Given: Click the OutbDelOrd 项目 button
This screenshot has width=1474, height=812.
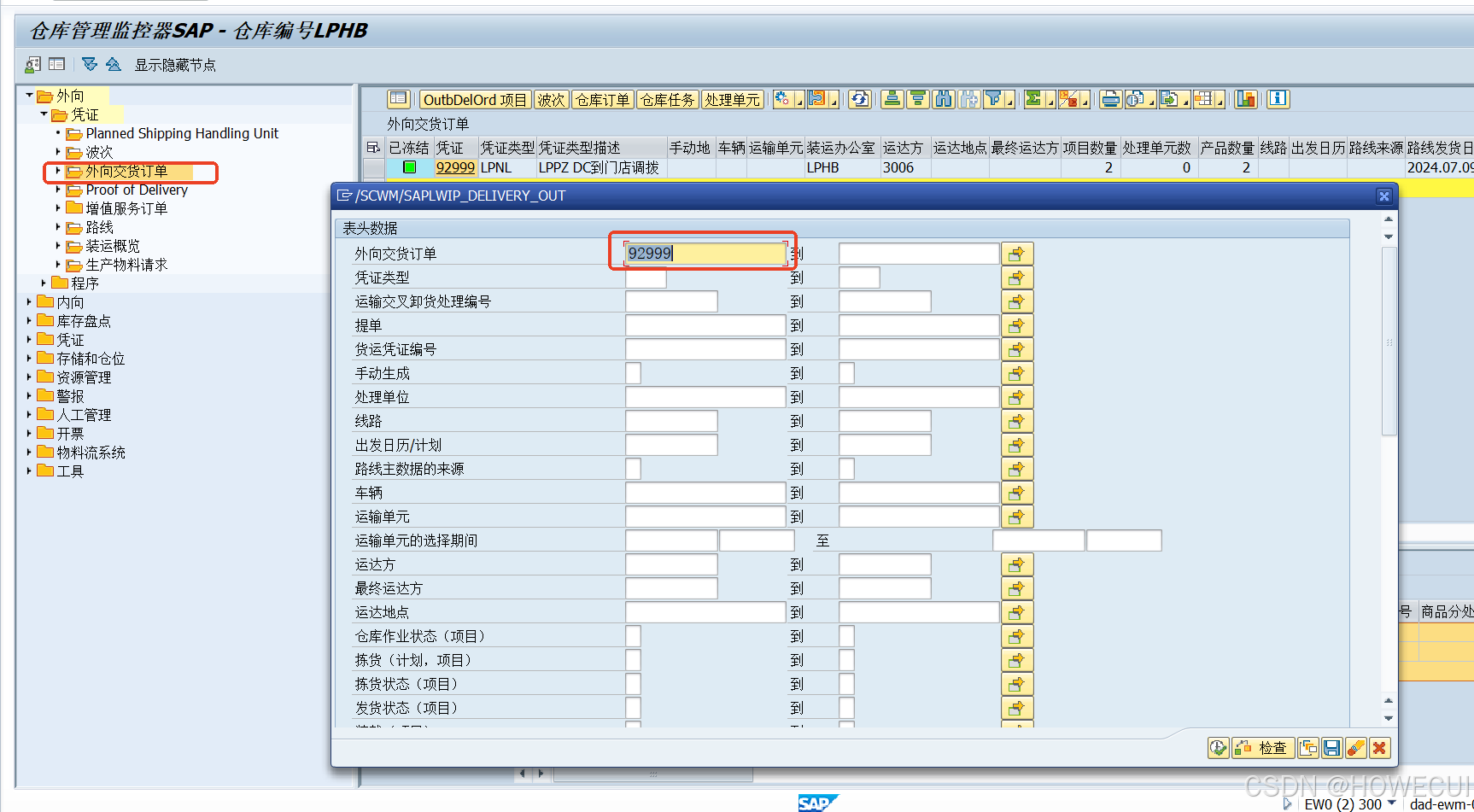Looking at the screenshot, I should (x=475, y=100).
